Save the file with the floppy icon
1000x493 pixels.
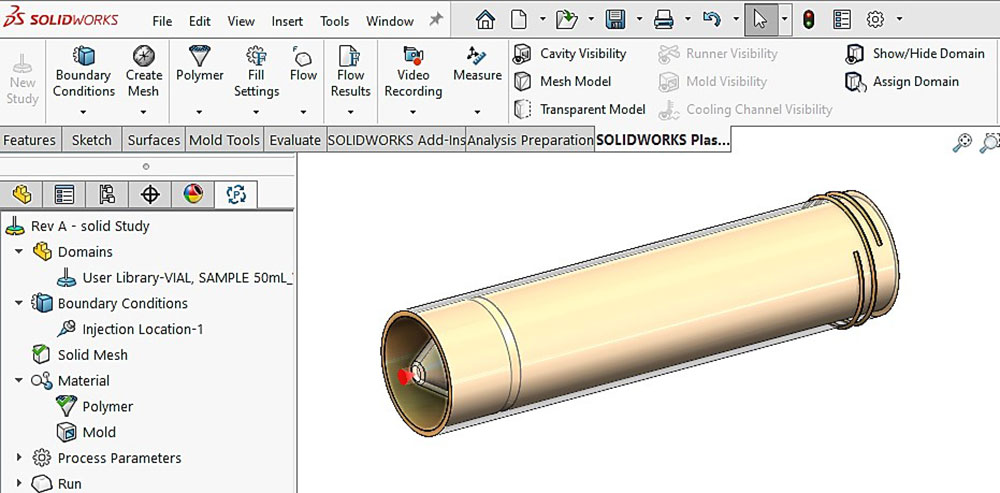coord(615,20)
